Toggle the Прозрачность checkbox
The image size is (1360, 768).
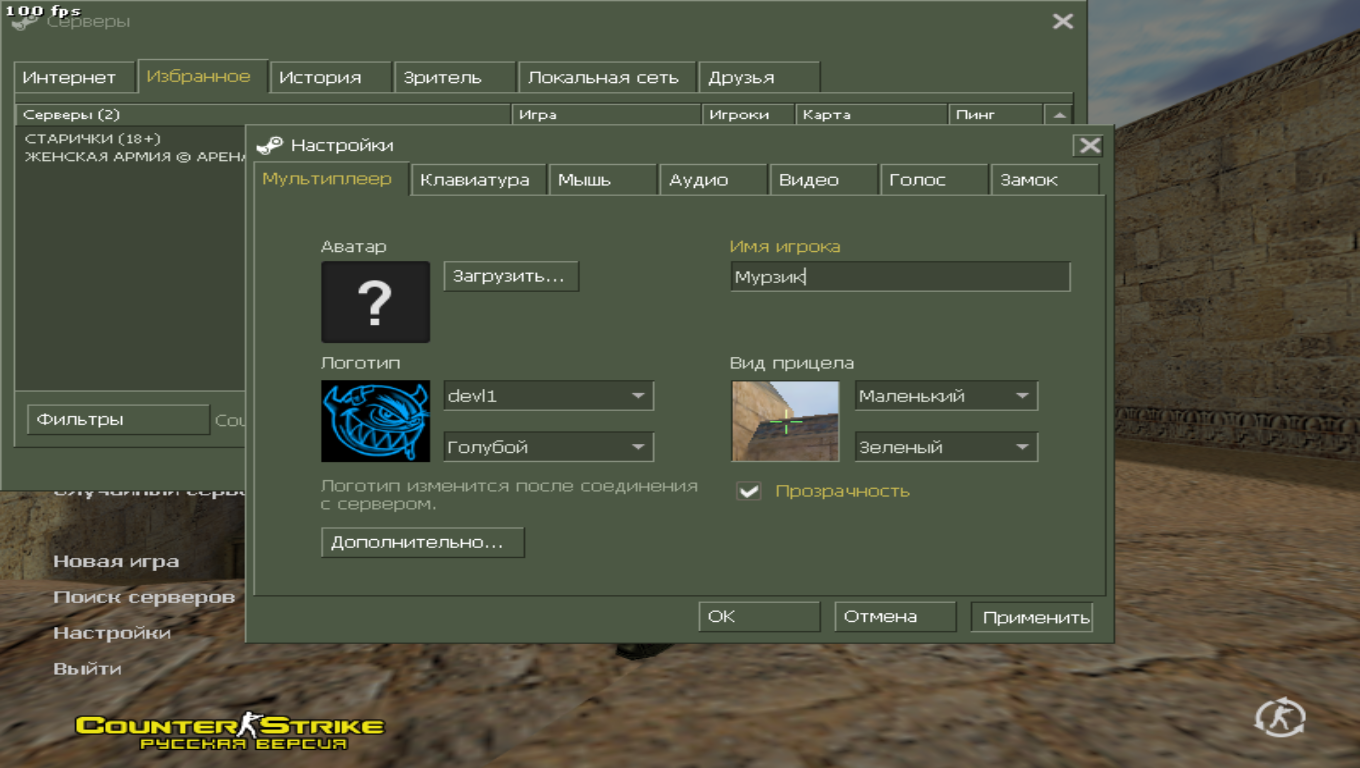(749, 491)
